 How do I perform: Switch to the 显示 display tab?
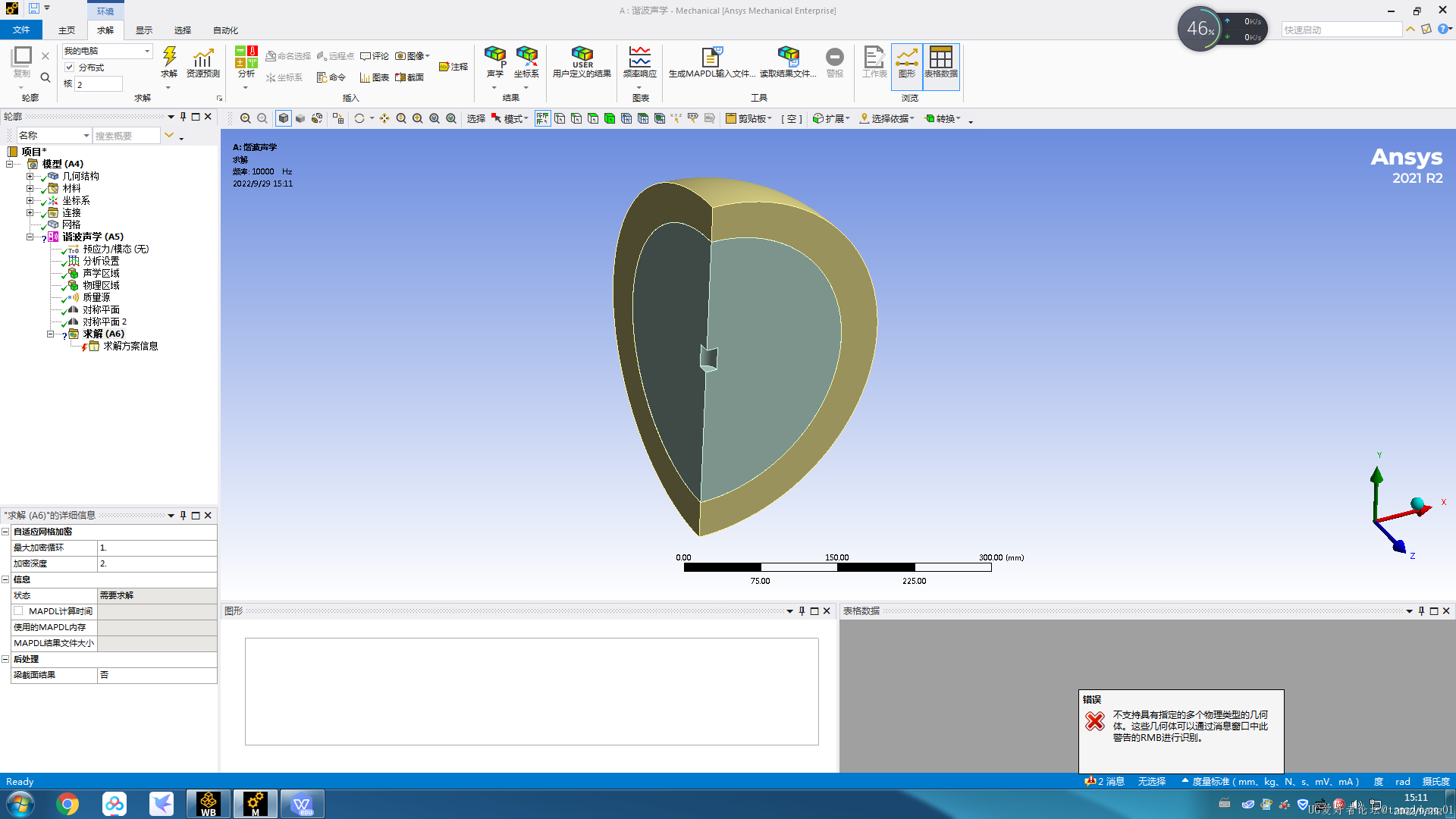click(x=144, y=30)
